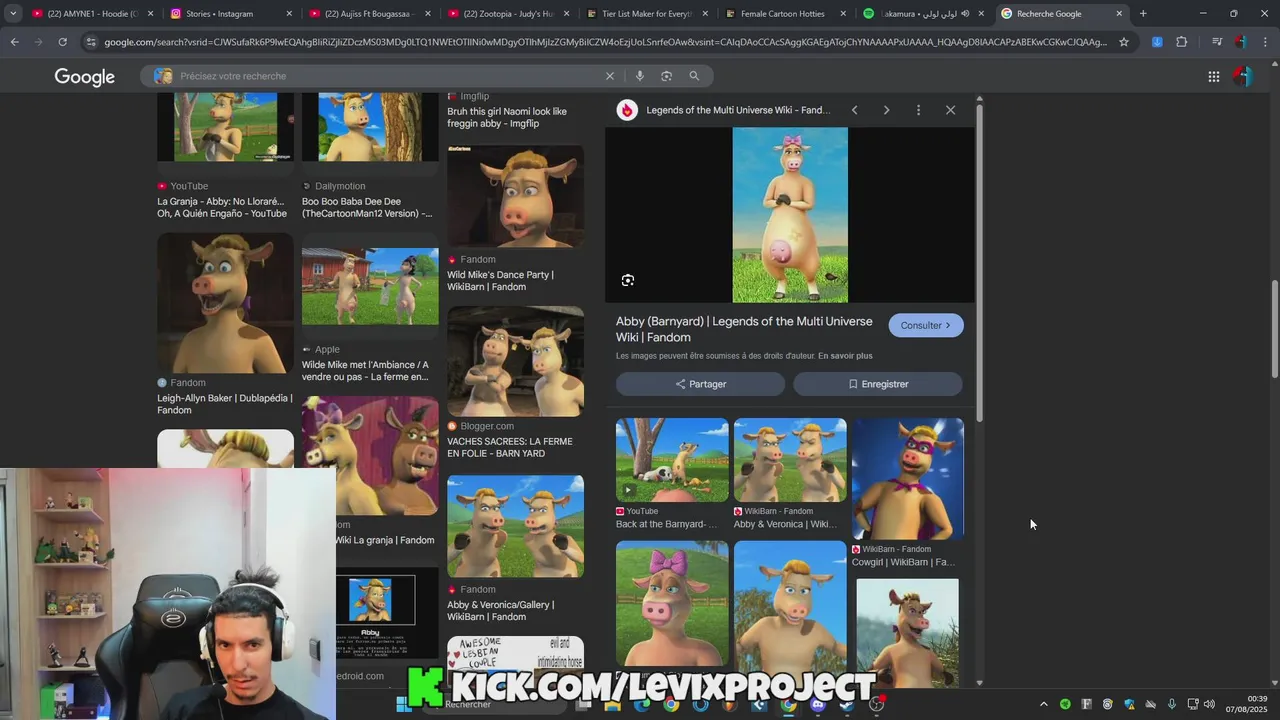
Task: Open the Google apps grid
Action: click(x=1213, y=77)
